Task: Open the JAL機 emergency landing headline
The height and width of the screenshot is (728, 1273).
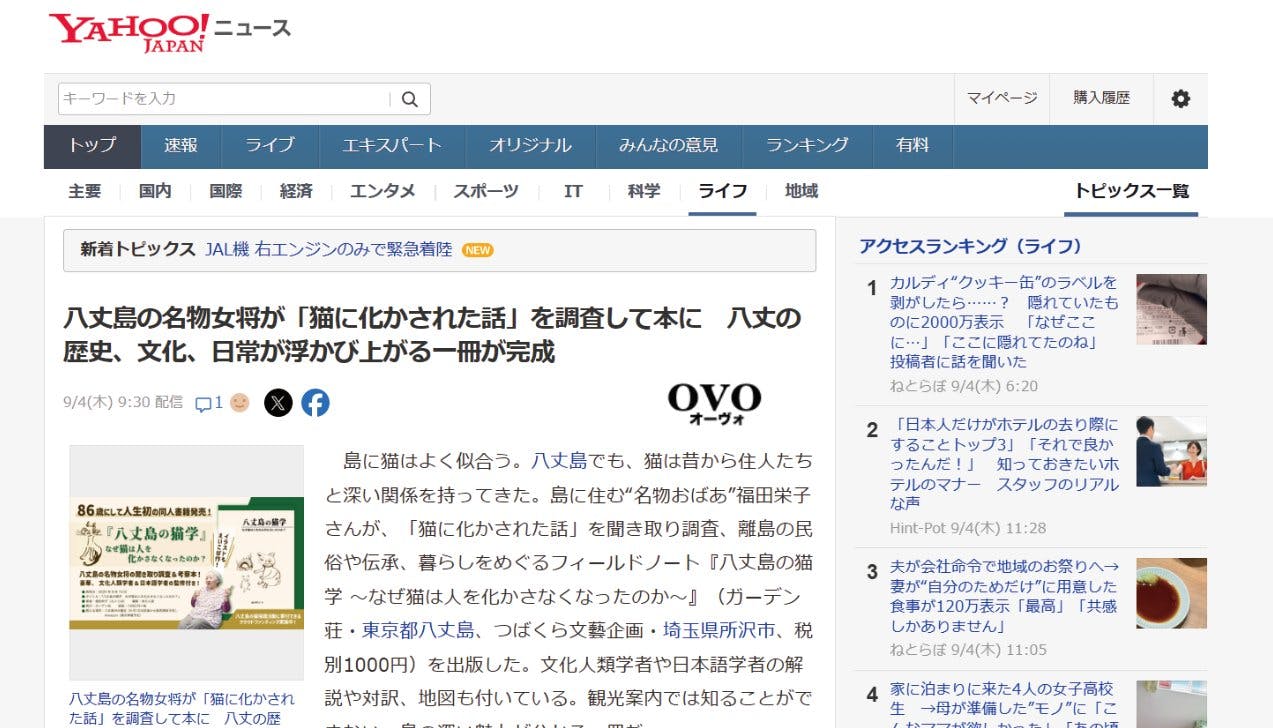Action: coord(329,250)
